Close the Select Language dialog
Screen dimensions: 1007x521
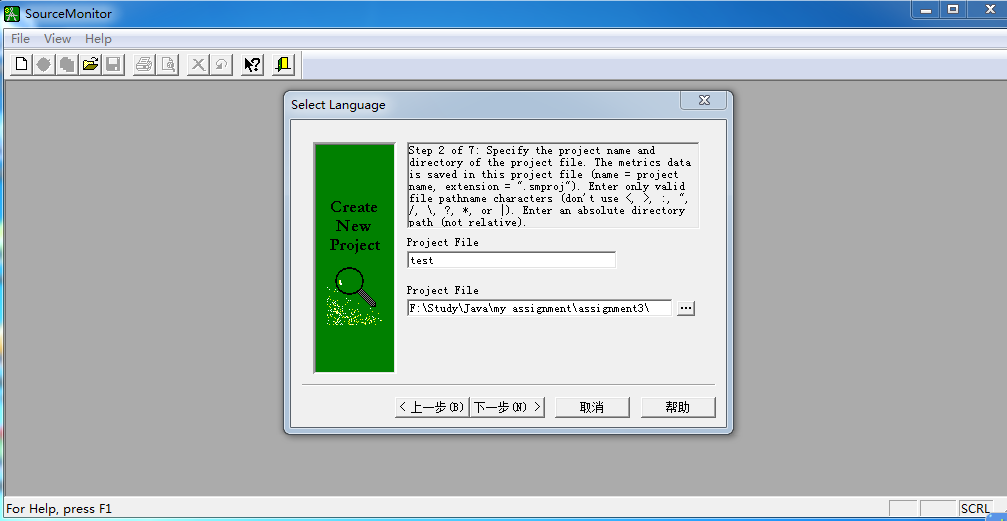pos(704,100)
